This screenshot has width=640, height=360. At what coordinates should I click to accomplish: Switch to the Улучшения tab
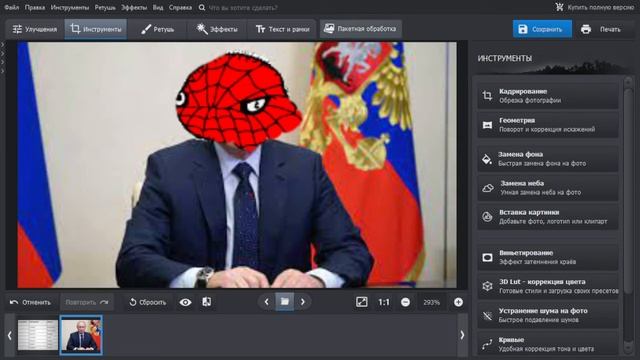click(x=35, y=29)
